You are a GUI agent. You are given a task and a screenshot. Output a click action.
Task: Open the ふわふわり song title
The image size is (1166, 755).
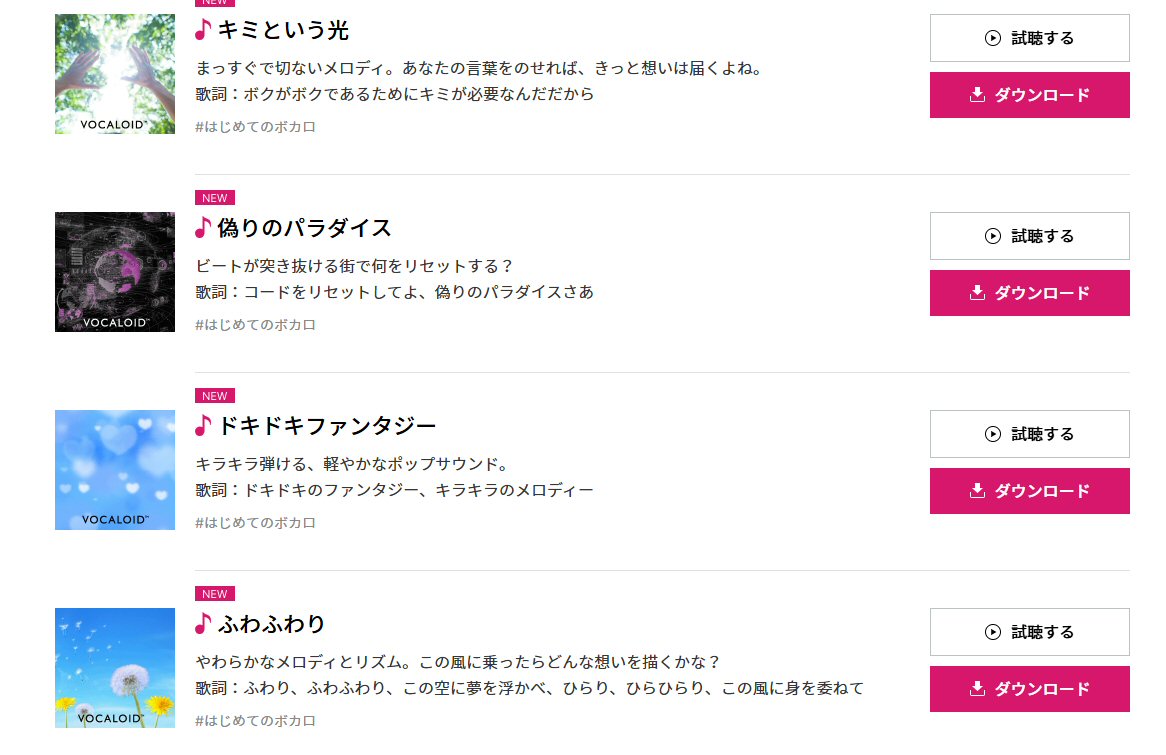pyautogui.click(x=271, y=624)
